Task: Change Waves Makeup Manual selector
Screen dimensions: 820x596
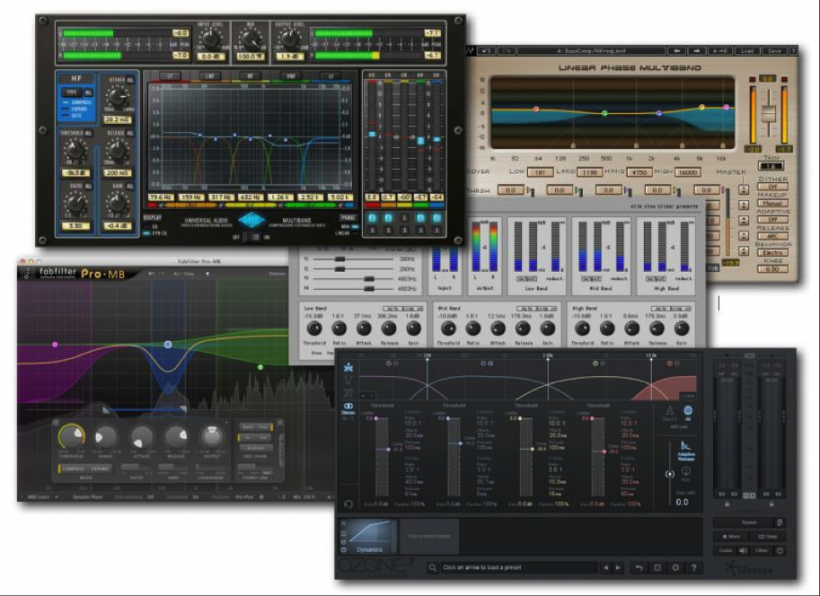Action: pos(772,203)
